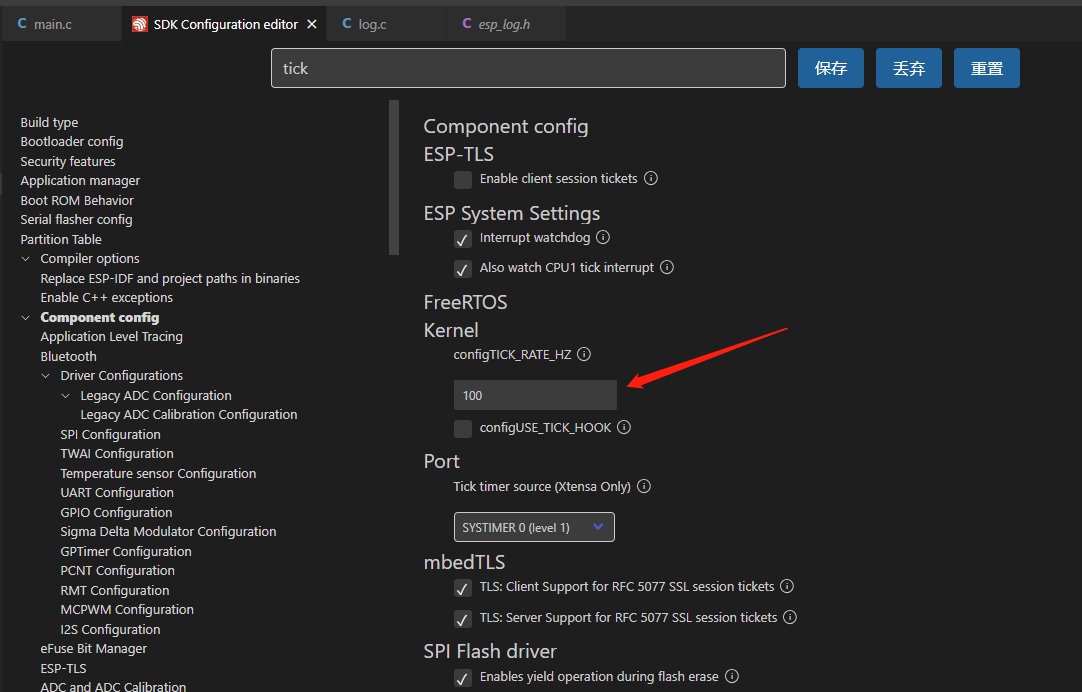Uncheck the Interrupt watchdog option
The width and height of the screenshot is (1082, 692).
point(463,239)
